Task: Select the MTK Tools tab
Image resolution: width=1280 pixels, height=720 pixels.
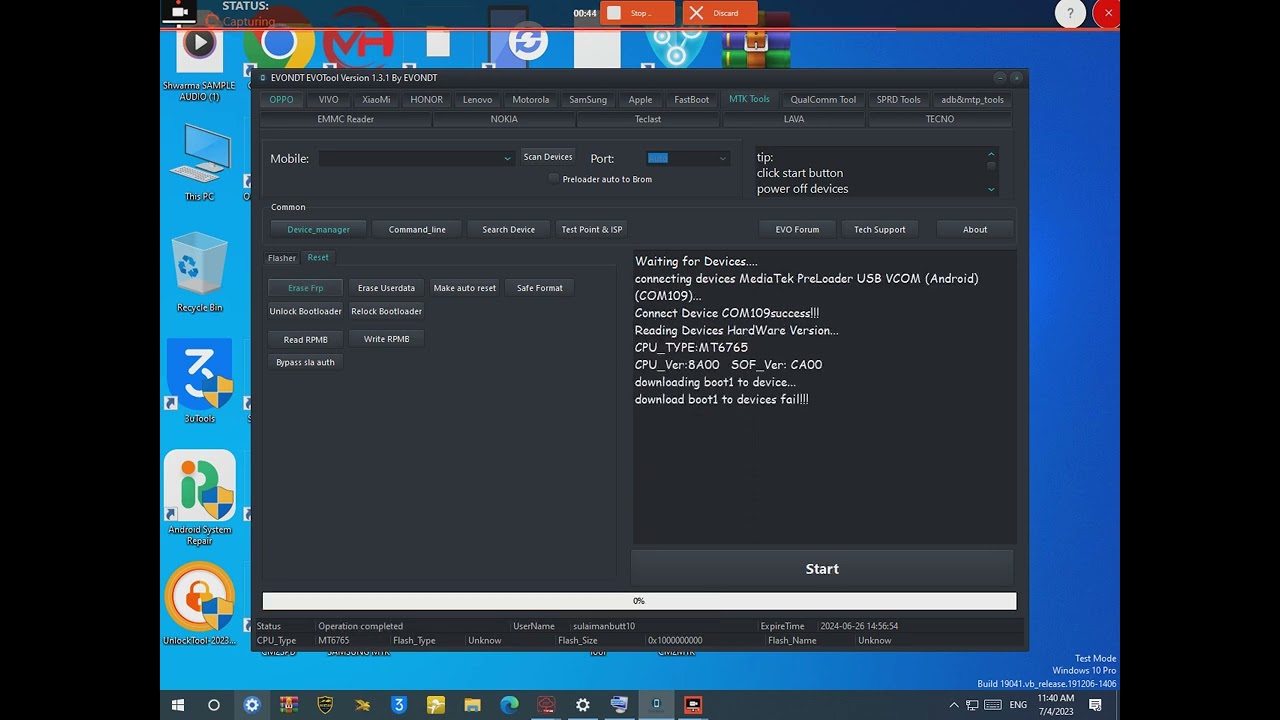Action: point(749,99)
